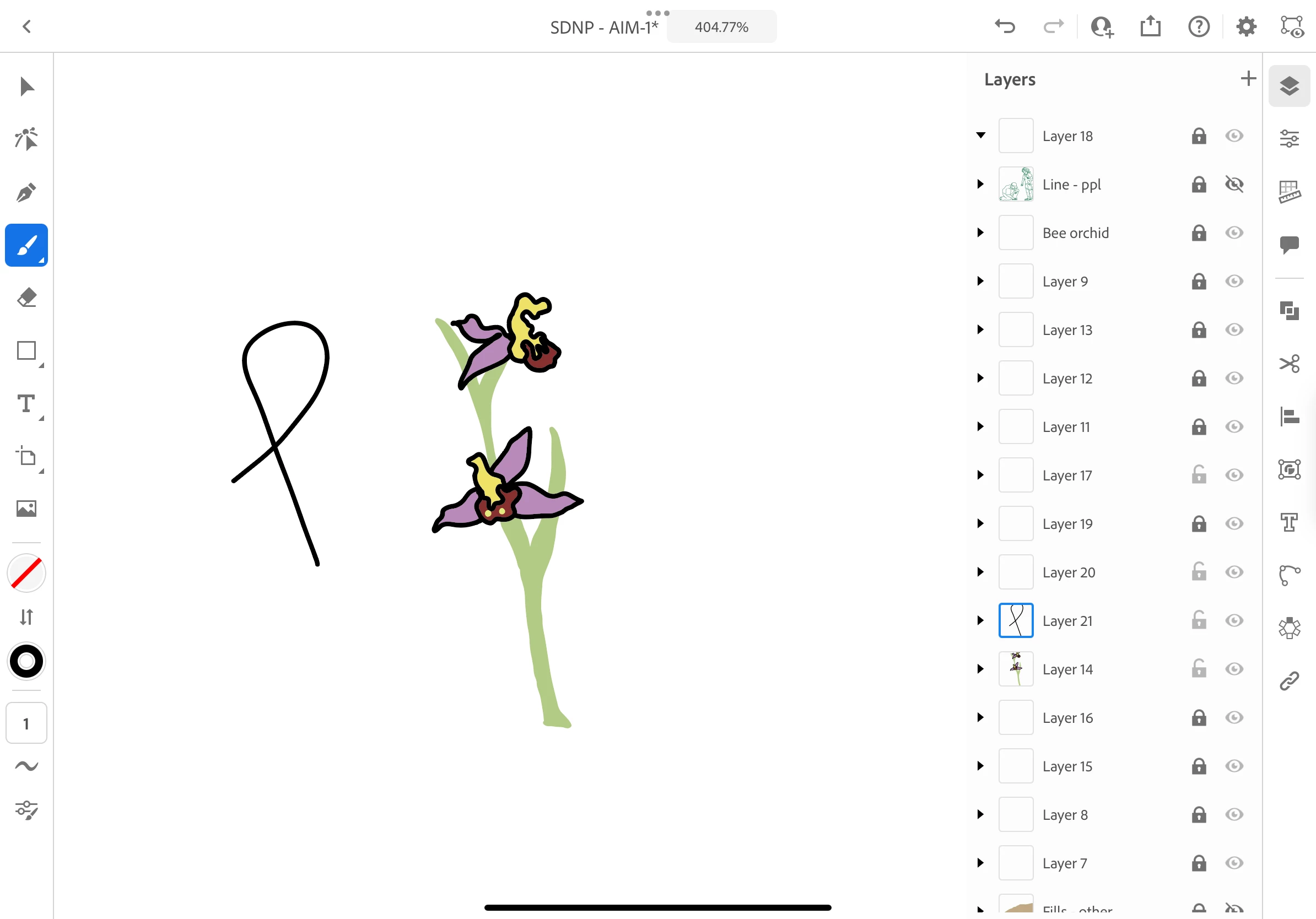
Task: Open the Cut scissors panel
Action: [1289, 364]
